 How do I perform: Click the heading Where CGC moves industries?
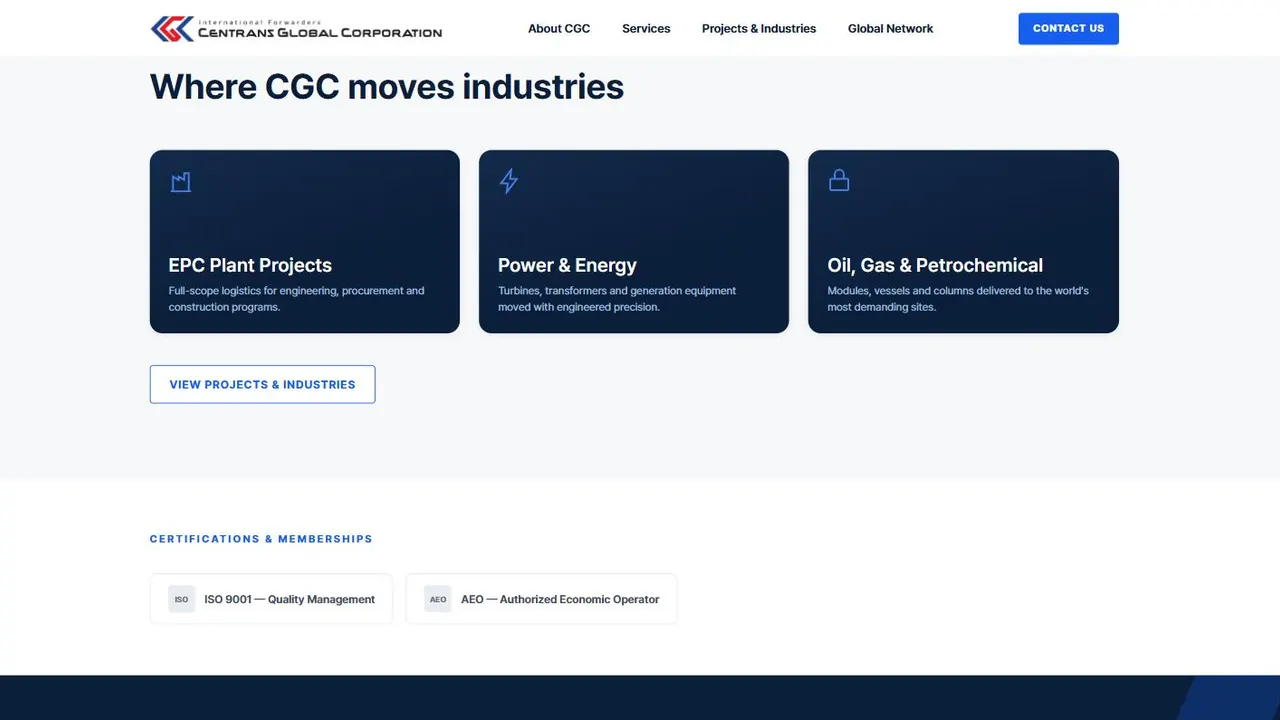point(387,87)
